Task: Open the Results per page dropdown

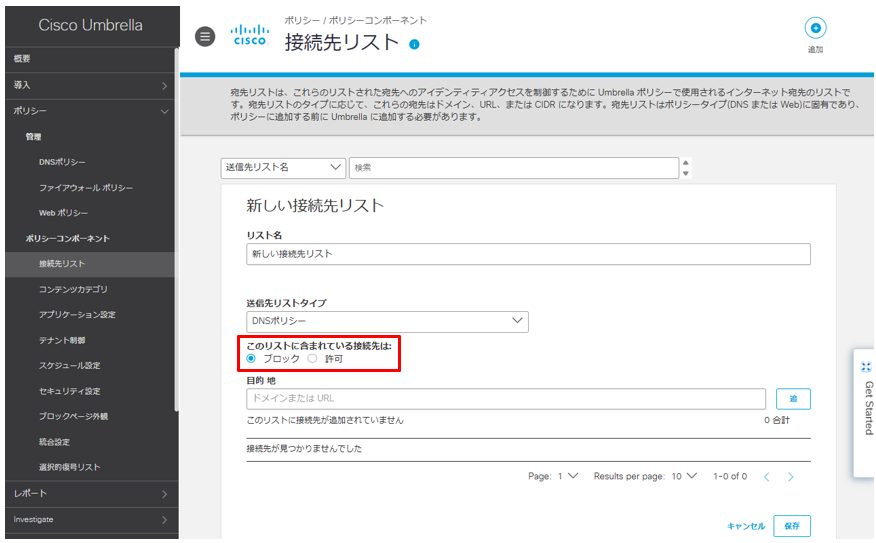Action: pos(684,476)
